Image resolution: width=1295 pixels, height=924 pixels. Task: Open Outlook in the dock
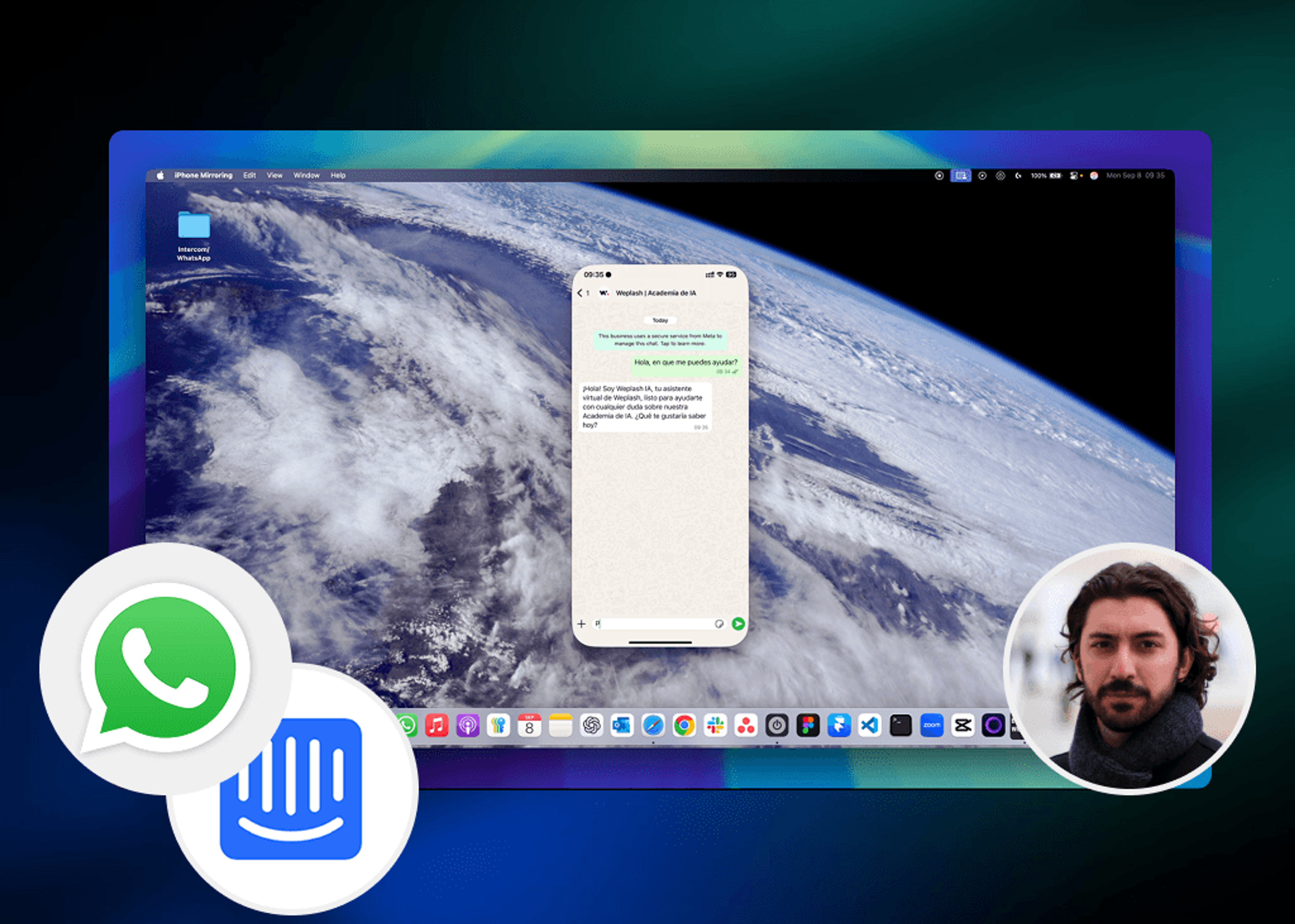(622, 725)
